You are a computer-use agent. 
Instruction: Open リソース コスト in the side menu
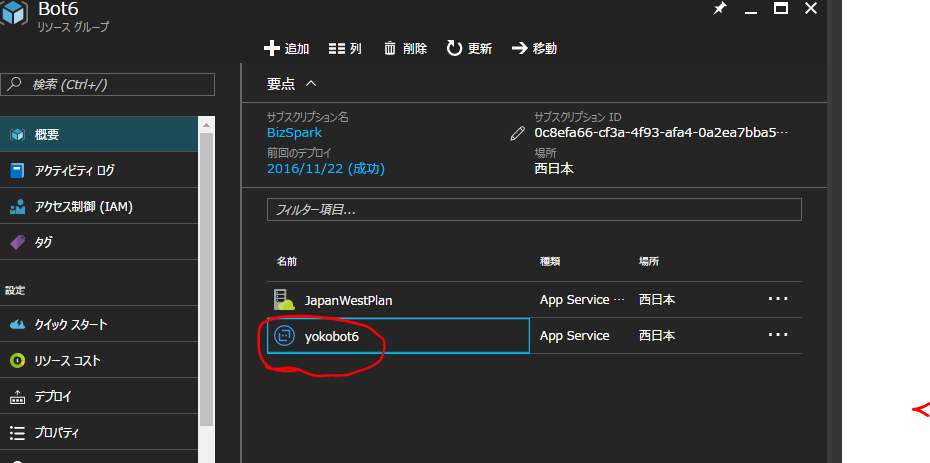pyautogui.click(x=99, y=360)
